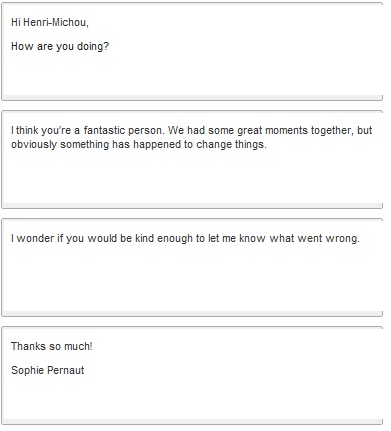Click the signature 'Sophie Pernaut'
Image resolution: width=391 pixels, height=431 pixels.
click(x=48, y=370)
